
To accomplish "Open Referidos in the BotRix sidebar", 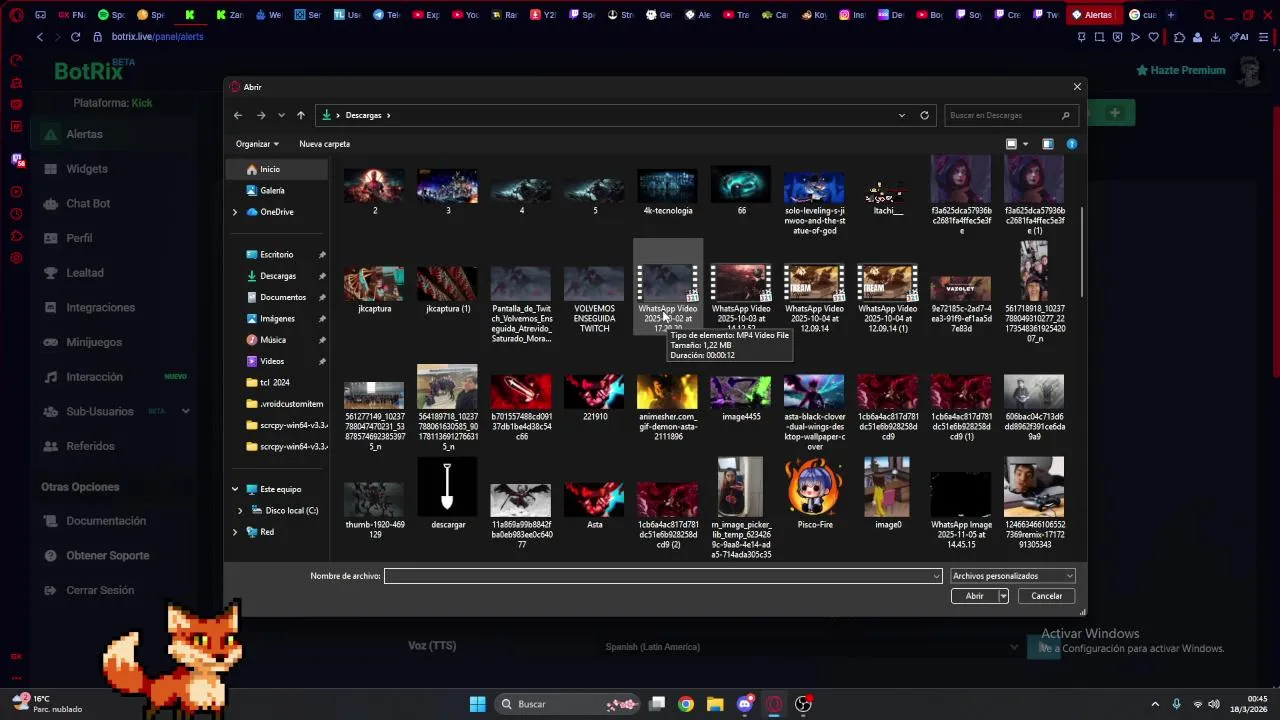I will point(90,446).
